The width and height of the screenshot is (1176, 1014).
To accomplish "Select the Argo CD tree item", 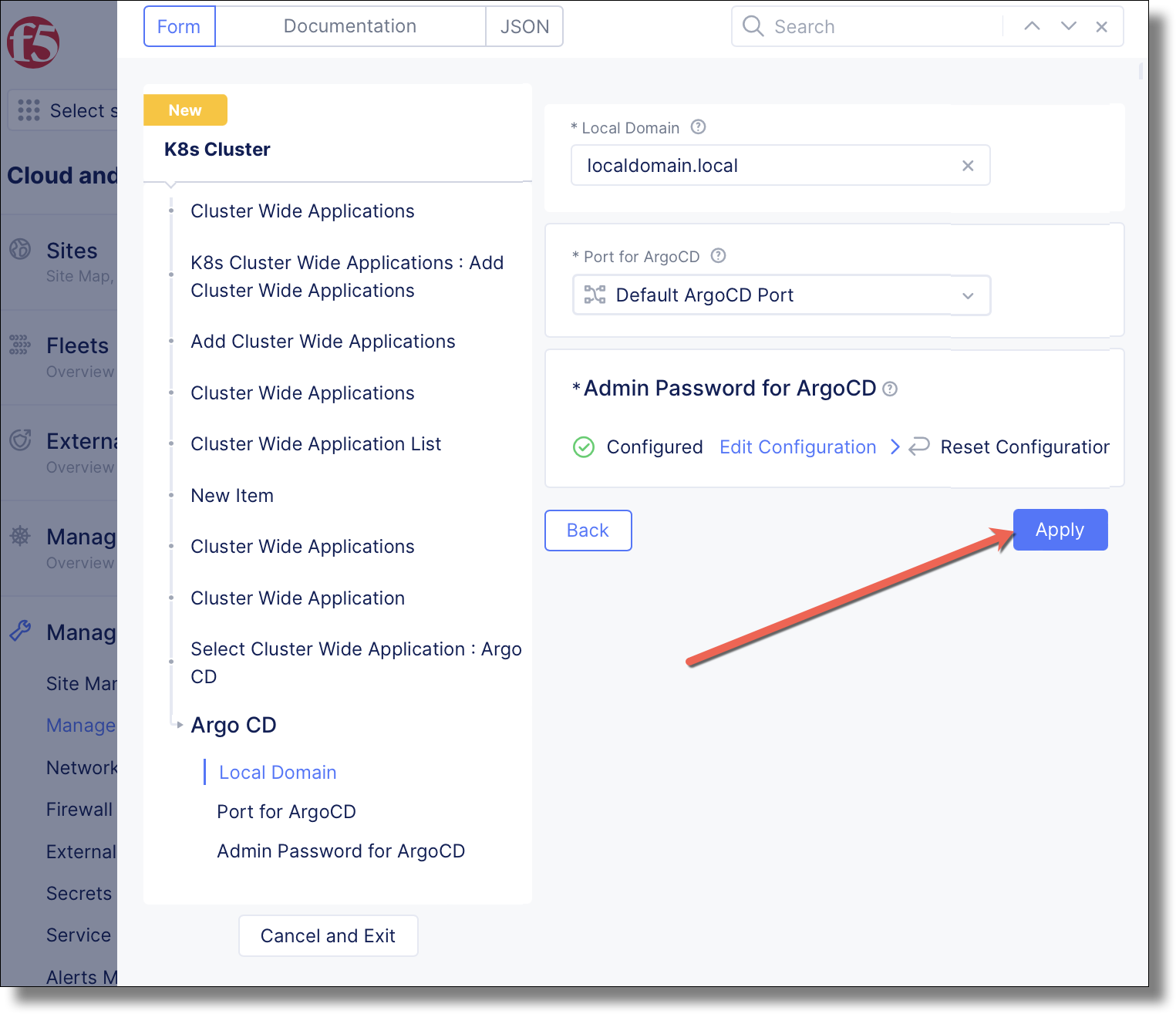I will tap(234, 725).
